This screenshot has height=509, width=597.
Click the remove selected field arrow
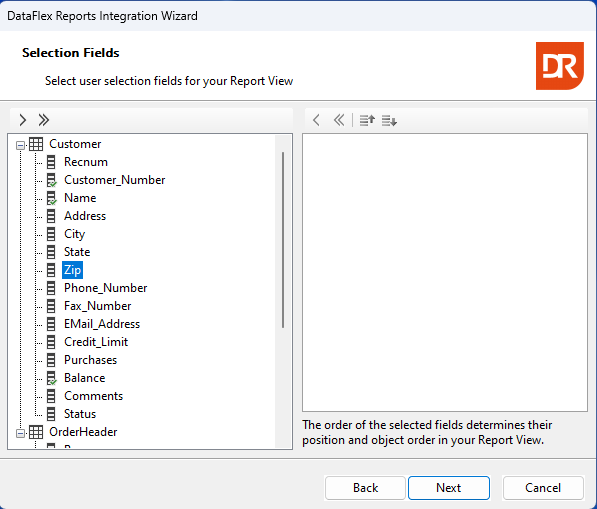(316, 120)
